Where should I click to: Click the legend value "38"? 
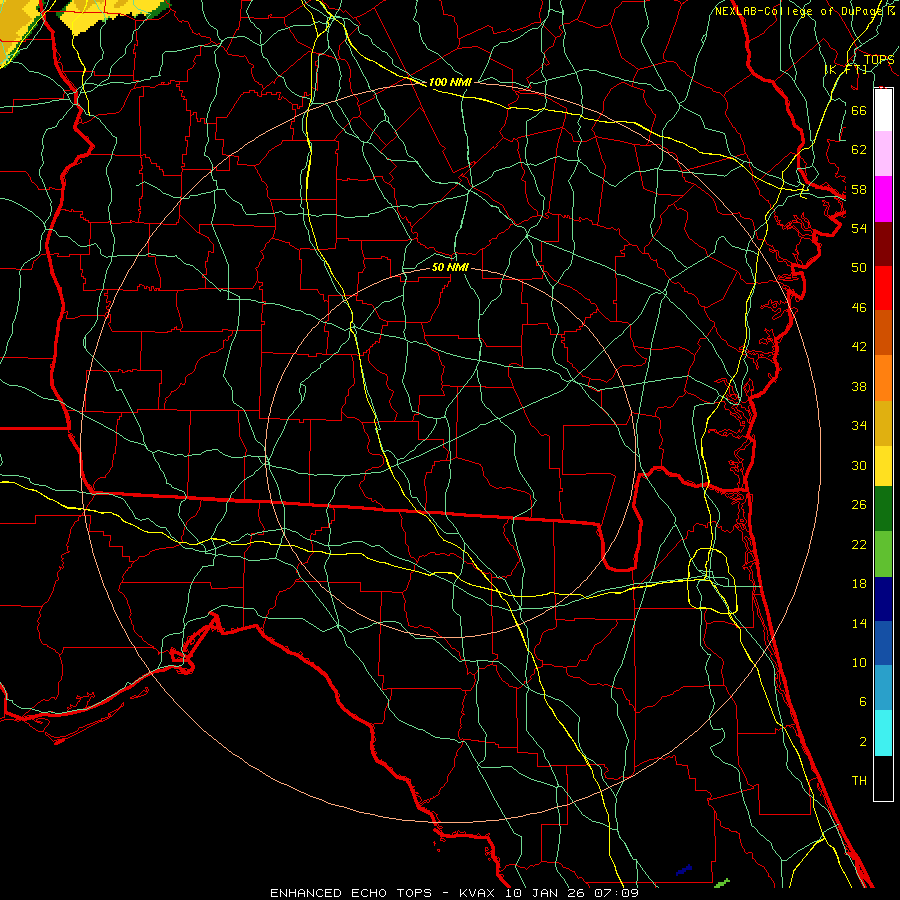(859, 386)
